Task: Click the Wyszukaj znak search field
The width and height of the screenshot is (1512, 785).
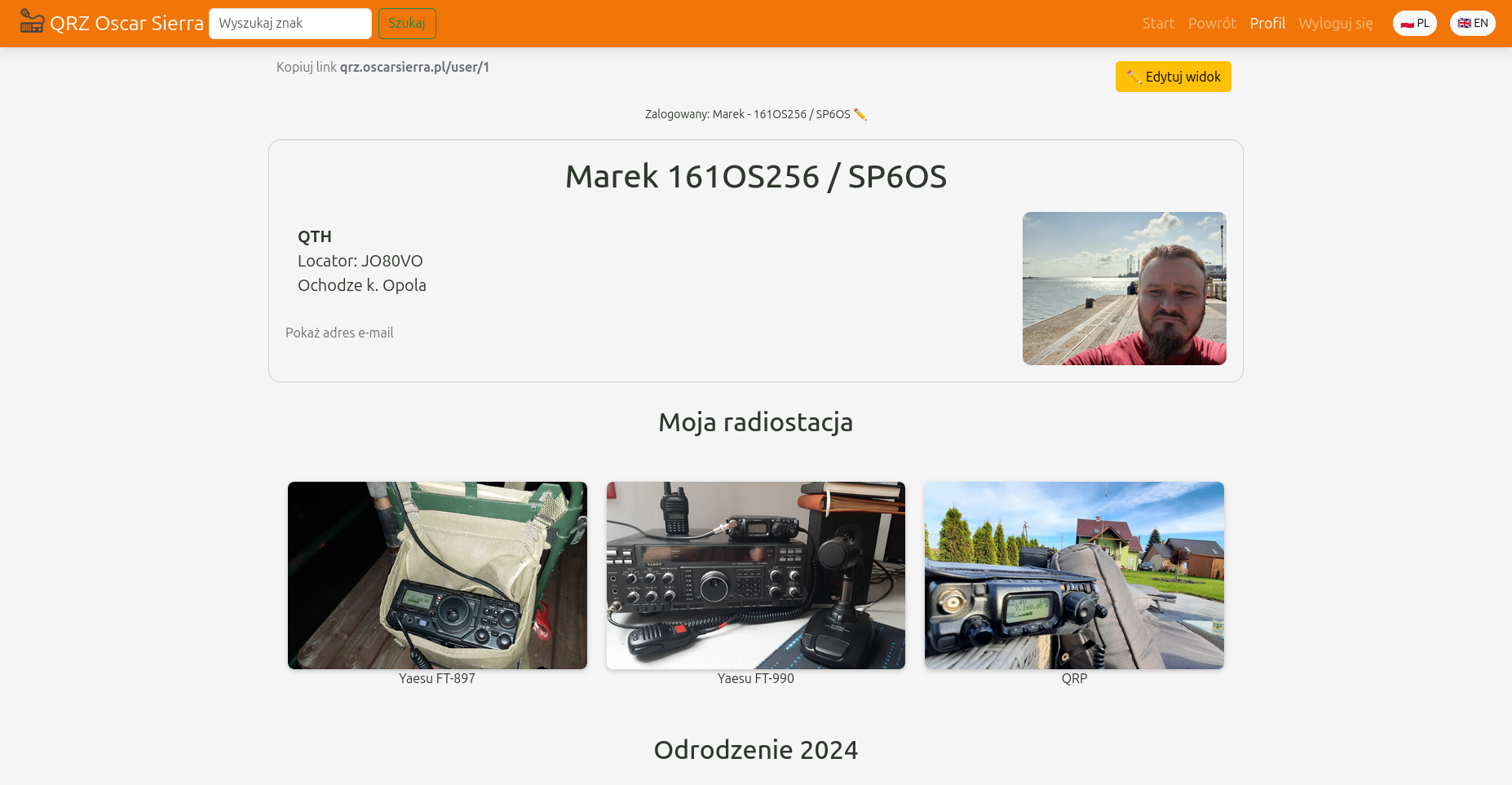Action: click(290, 24)
